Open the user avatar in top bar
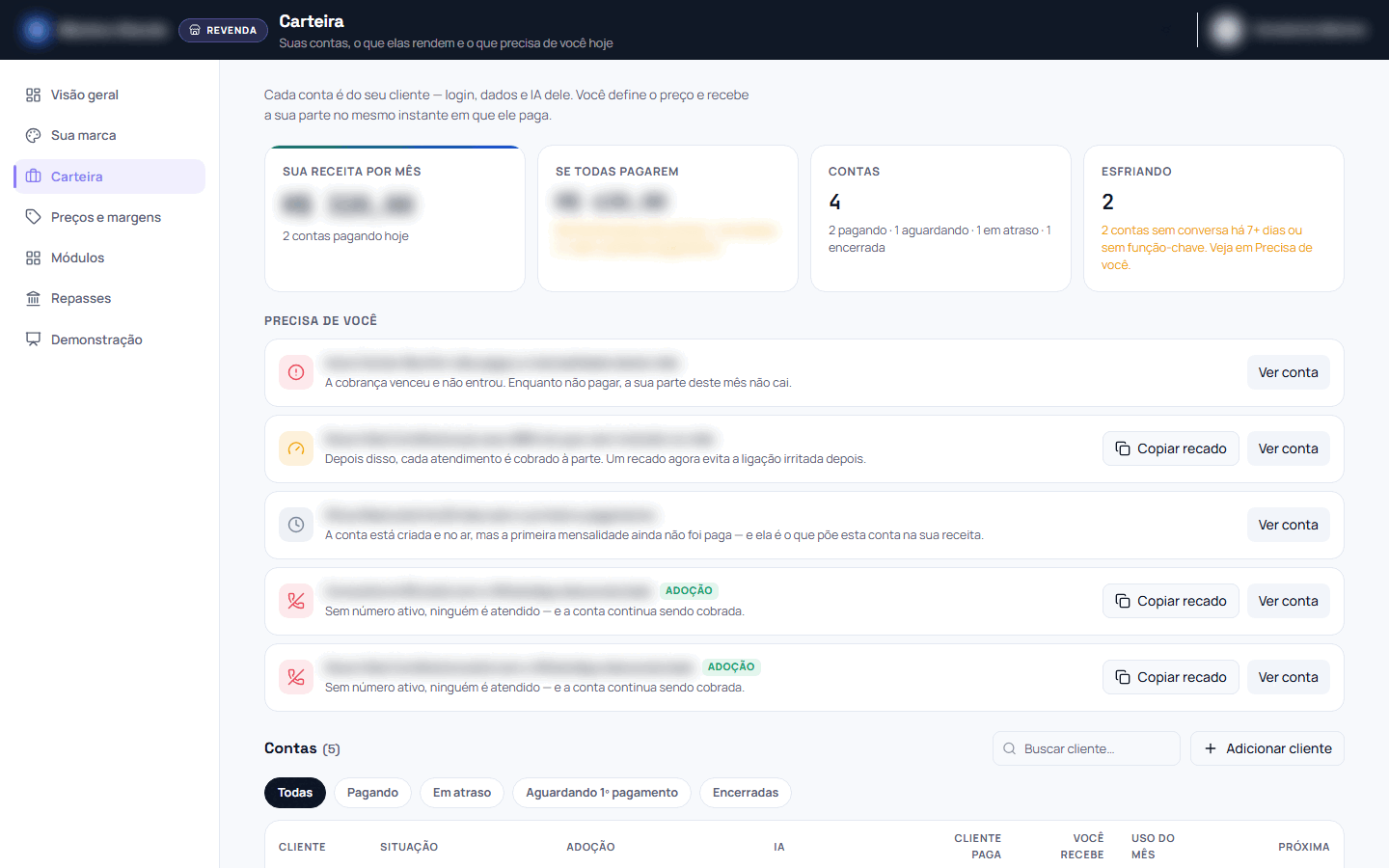 tap(1227, 30)
